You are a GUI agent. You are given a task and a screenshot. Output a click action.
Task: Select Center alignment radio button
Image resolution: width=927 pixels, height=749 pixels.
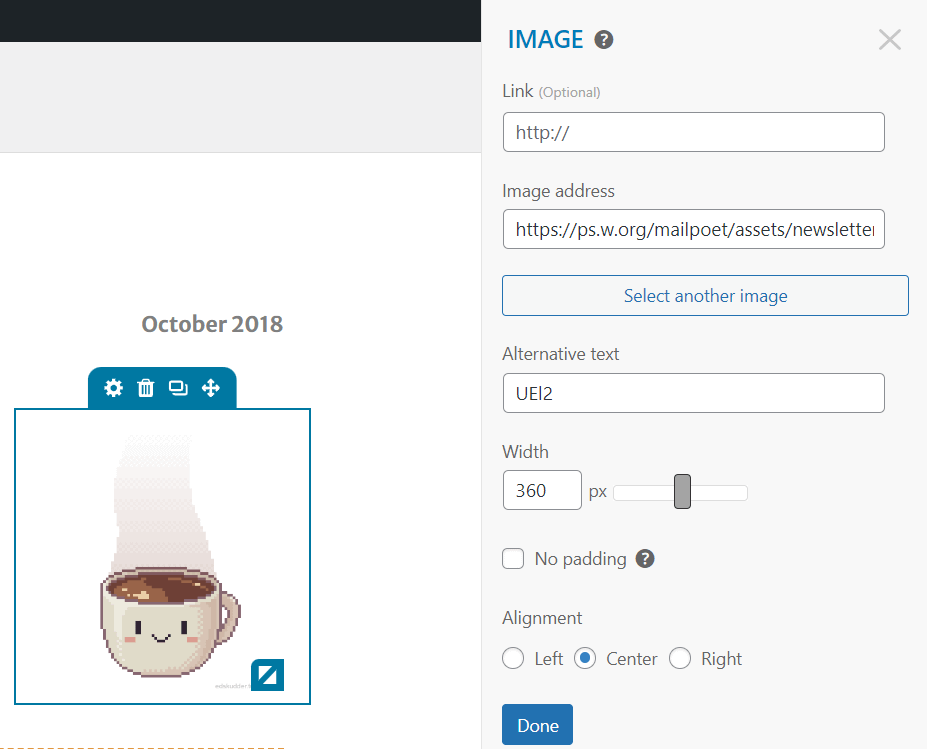585,658
